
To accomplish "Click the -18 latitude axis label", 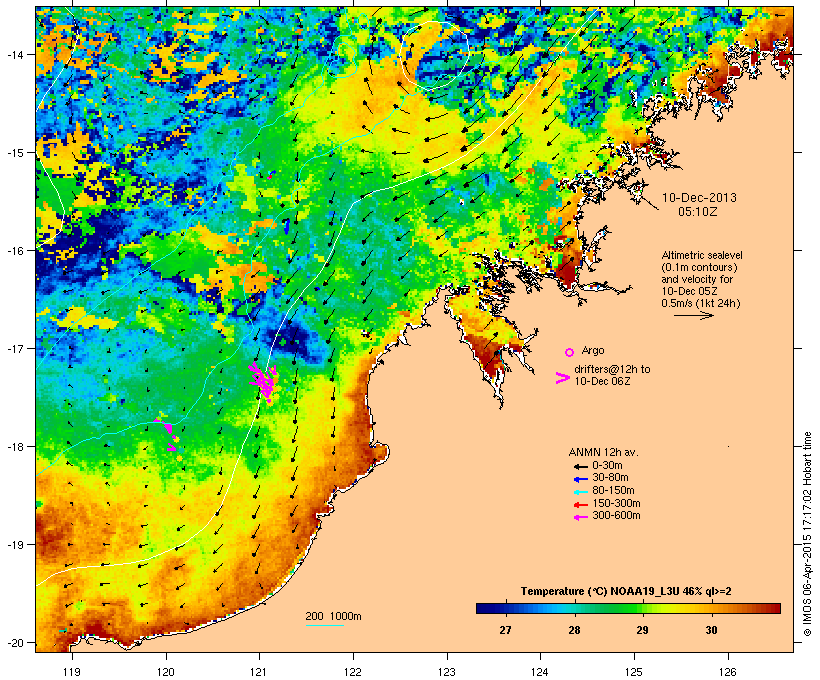I will pyautogui.click(x=14, y=447).
